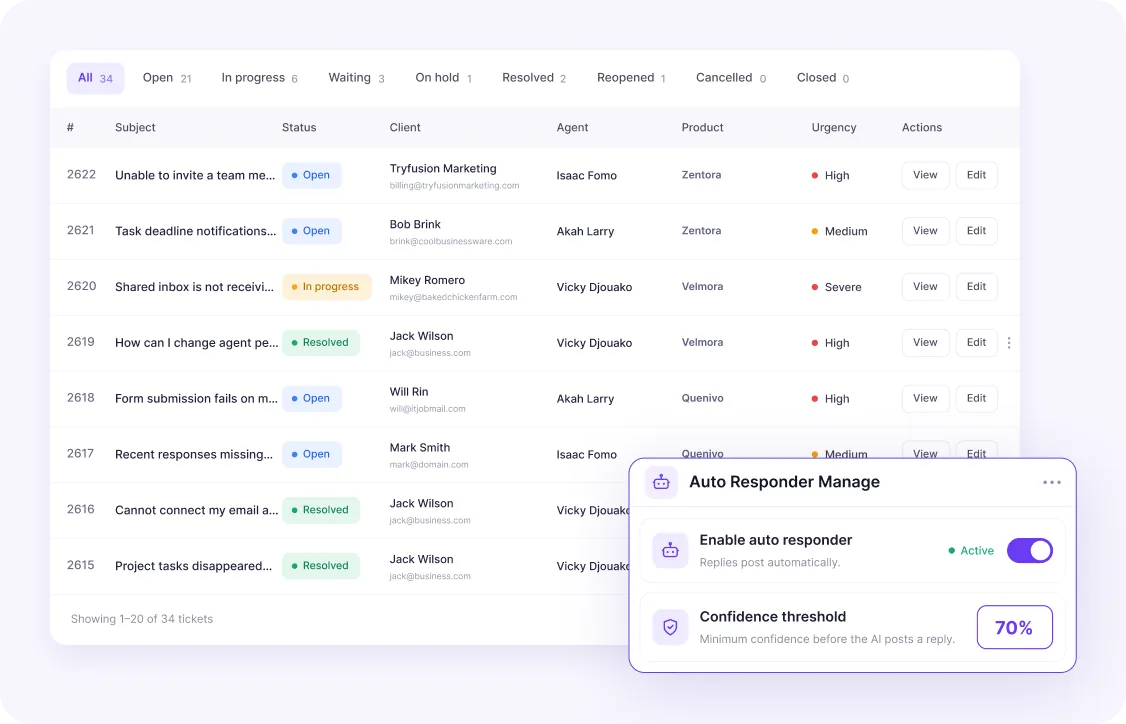Click the robot icon next to Enable auto responder
The width and height of the screenshot is (1126, 724).
pyautogui.click(x=670, y=551)
